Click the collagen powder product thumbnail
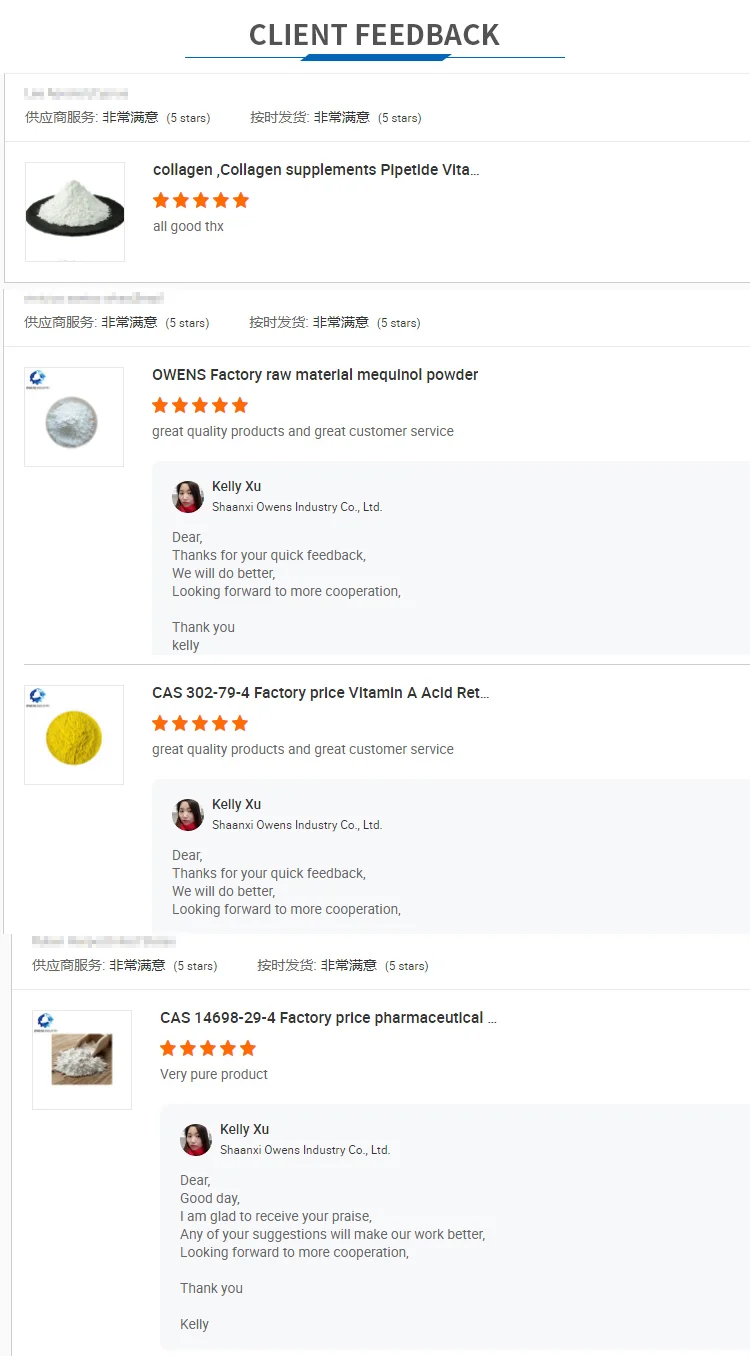 pyautogui.click(x=75, y=212)
